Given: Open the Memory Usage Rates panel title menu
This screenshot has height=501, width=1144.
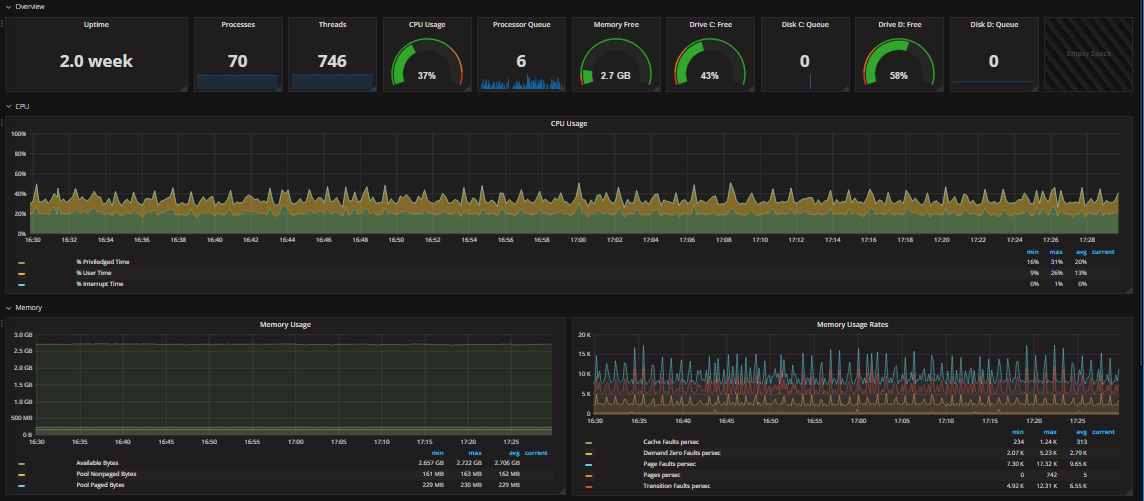Looking at the screenshot, I should (852, 325).
